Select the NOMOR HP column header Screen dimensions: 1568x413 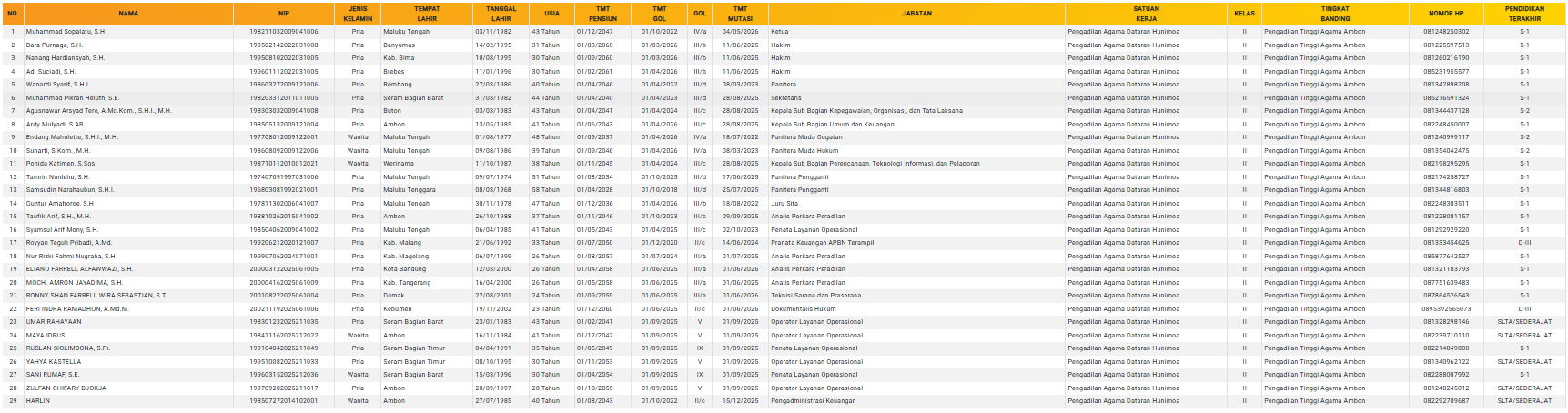click(x=1446, y=14)
